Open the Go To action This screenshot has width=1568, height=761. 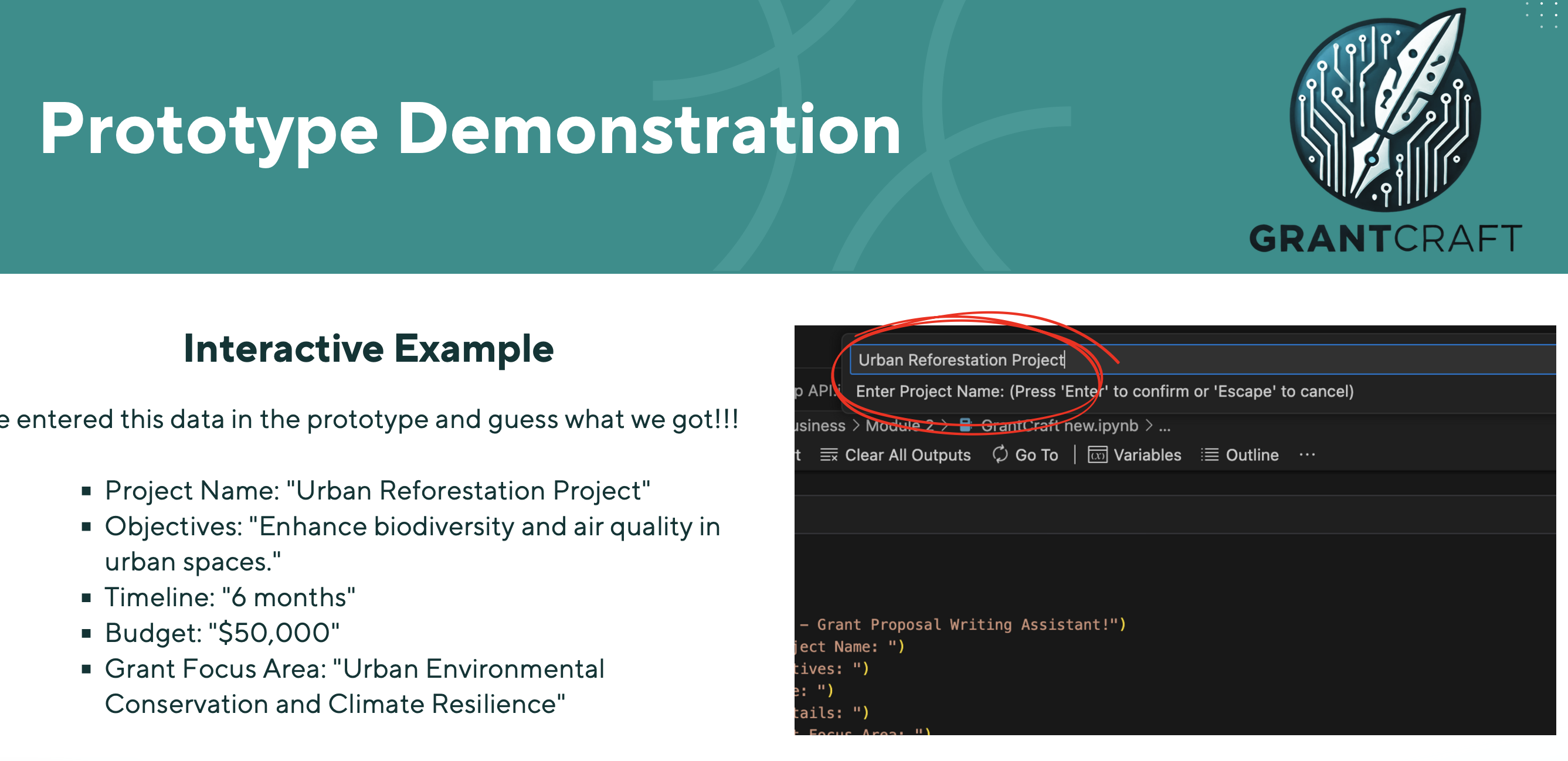point(1025,455)
